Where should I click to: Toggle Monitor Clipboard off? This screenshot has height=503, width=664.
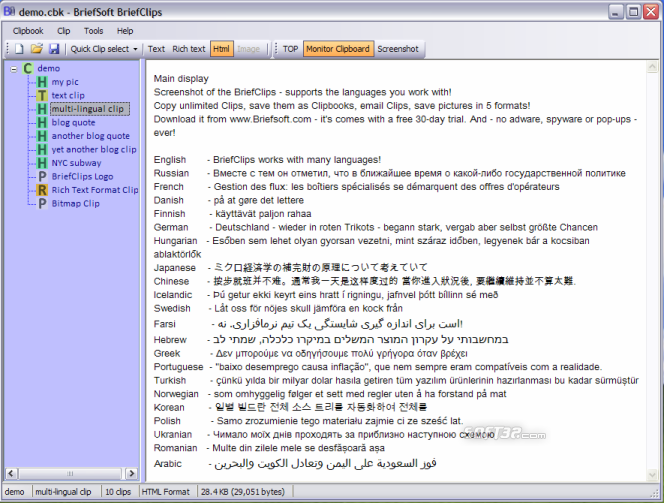click(338, 49)
